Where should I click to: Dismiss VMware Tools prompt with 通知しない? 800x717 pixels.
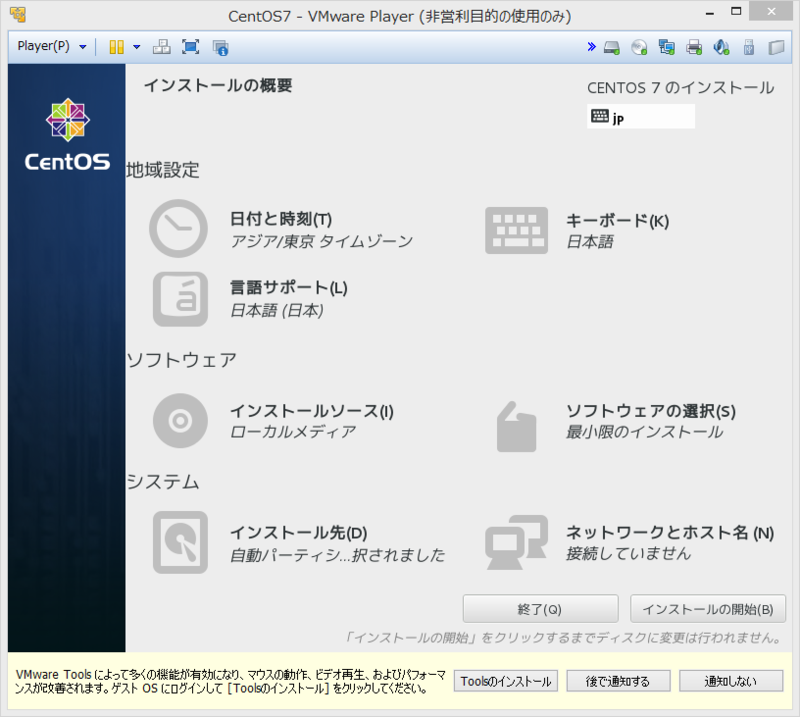729,680
